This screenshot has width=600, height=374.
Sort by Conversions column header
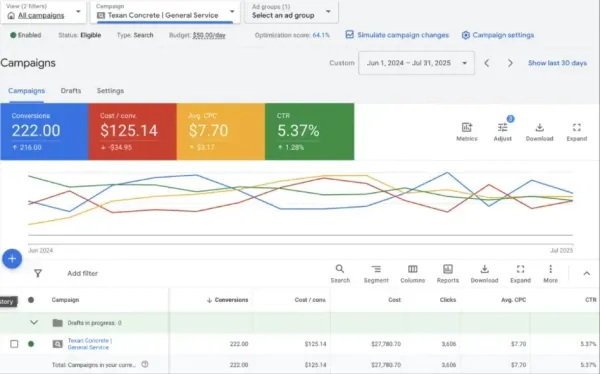[227, 300]
